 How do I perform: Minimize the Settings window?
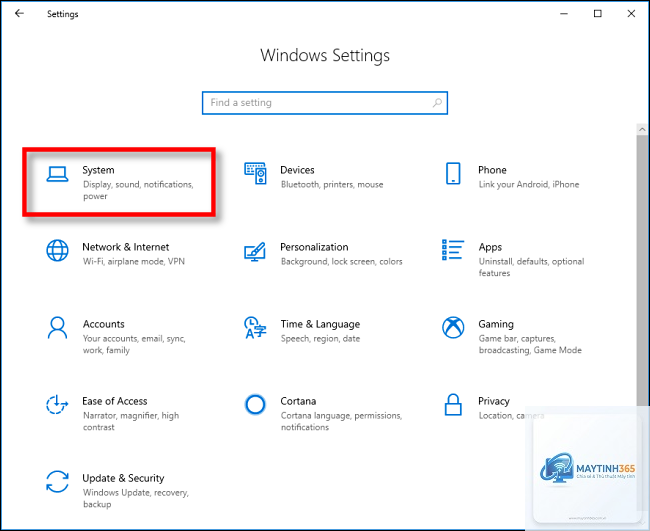(564, 14)
